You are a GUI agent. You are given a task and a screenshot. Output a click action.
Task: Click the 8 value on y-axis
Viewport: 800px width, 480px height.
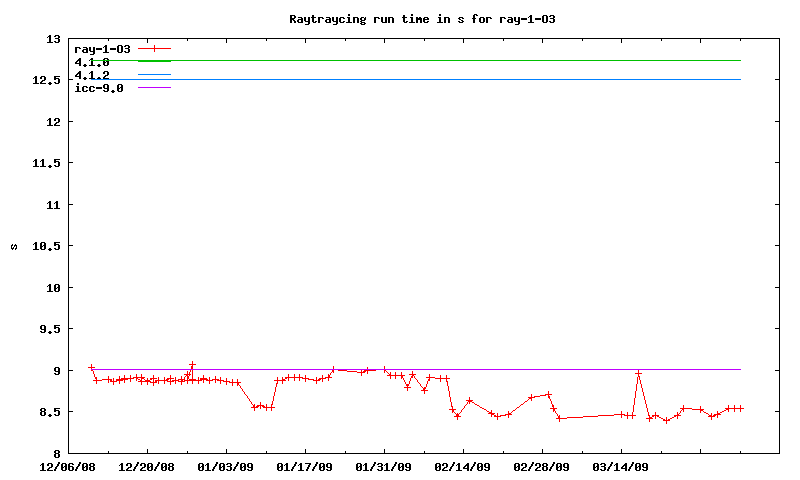56,453
